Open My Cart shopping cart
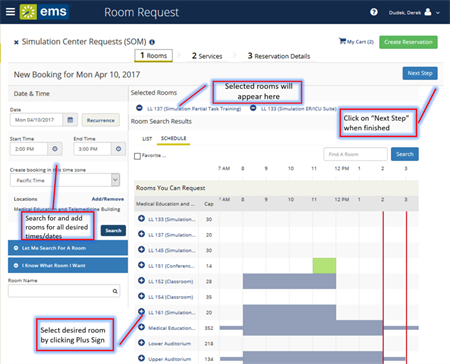The image size is (450, 364). click(356, 41)
